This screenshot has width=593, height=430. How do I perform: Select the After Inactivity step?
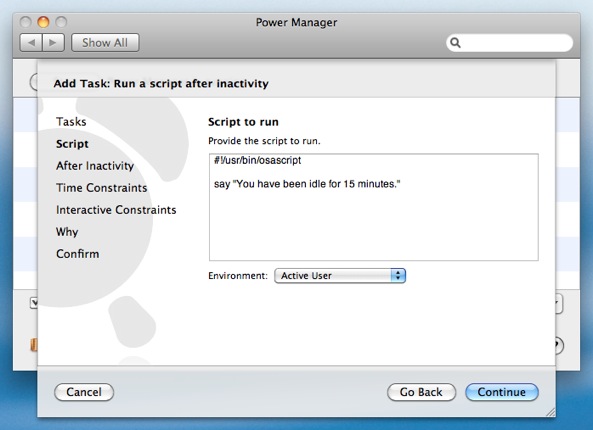(95, 166)
